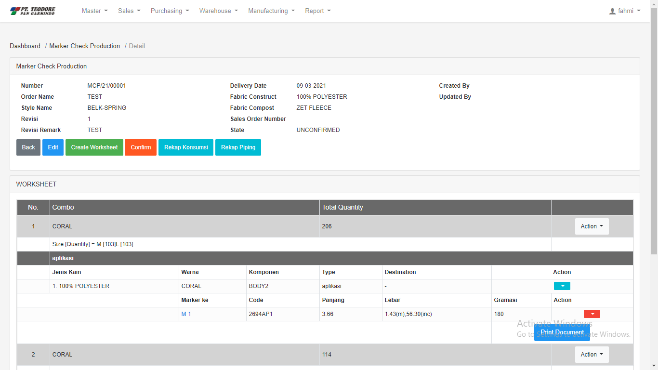This screenshot has height=370, width=658.
Task: Open Action dropdown for row 1 CORAL
Action: 592,226
